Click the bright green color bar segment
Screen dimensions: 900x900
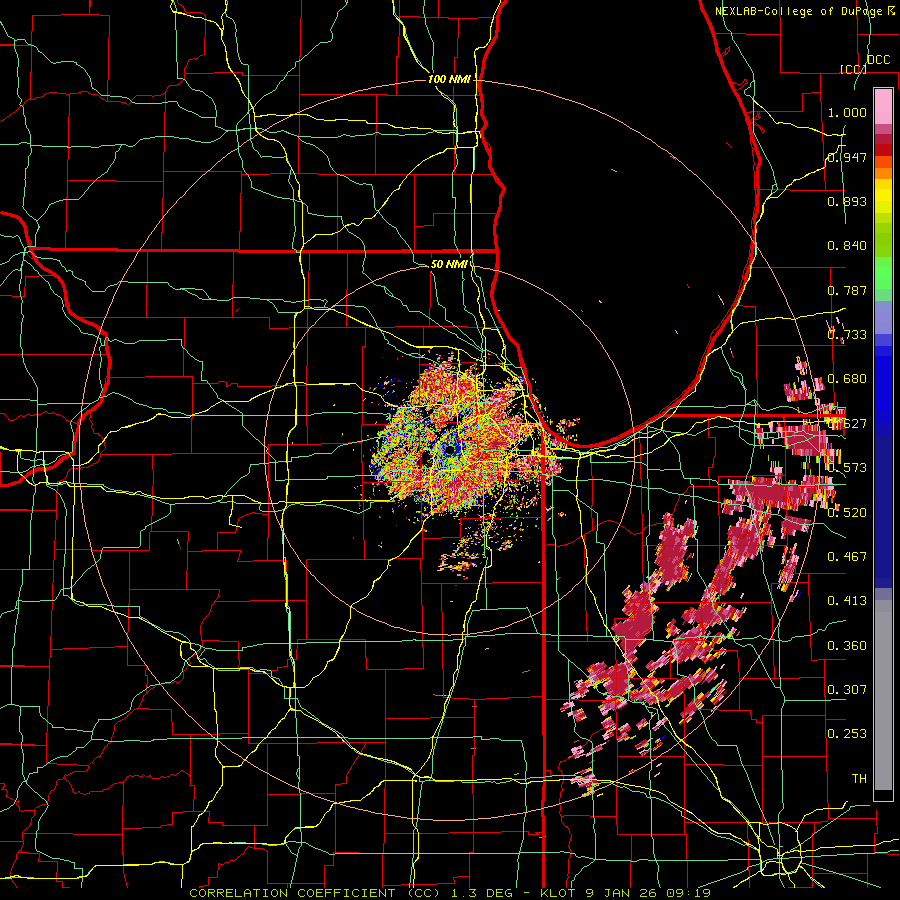point(883,273)
